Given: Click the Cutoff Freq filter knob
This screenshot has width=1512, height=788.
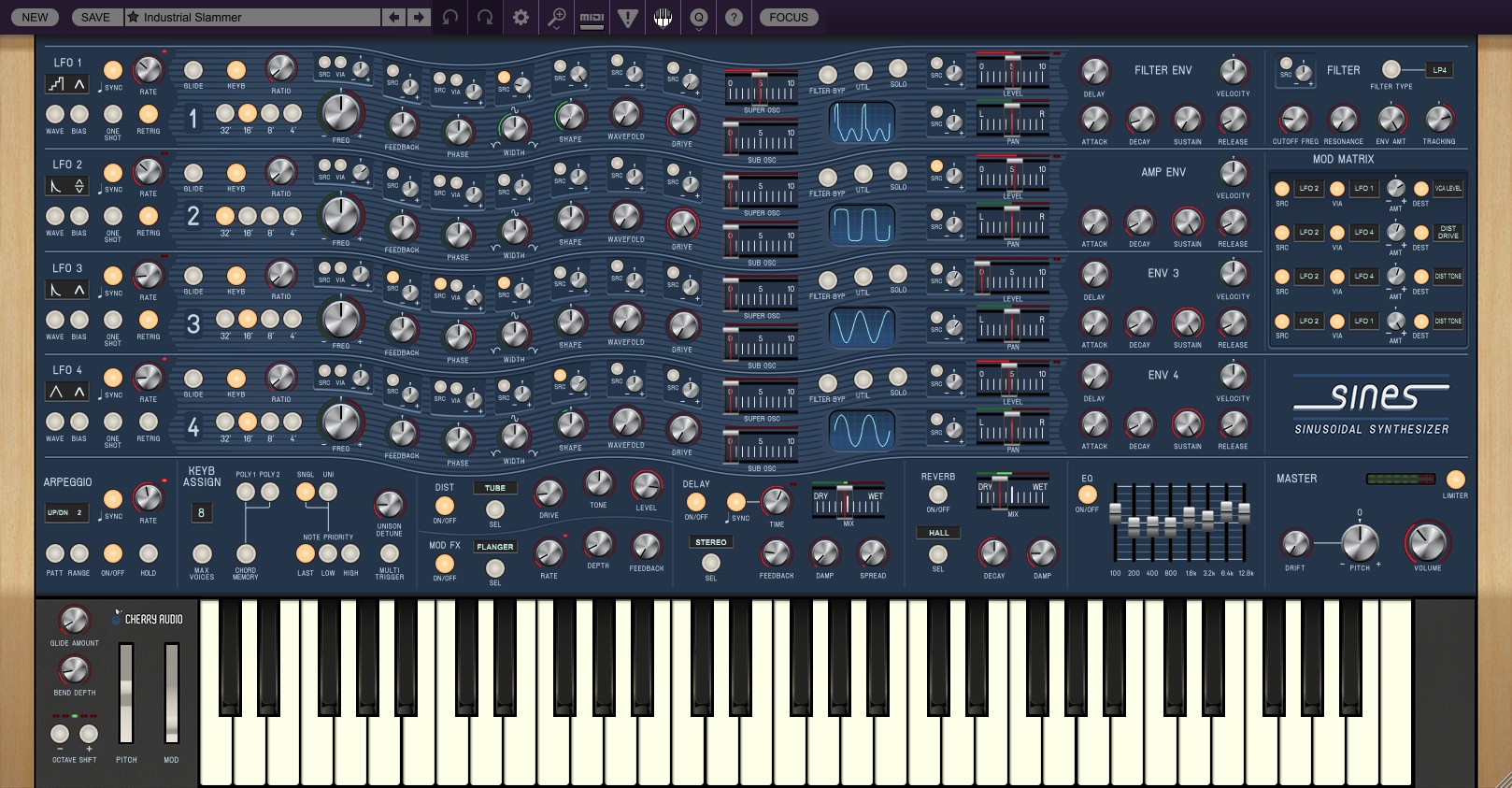Looking at the screenshot, I should click(1294, 119).
